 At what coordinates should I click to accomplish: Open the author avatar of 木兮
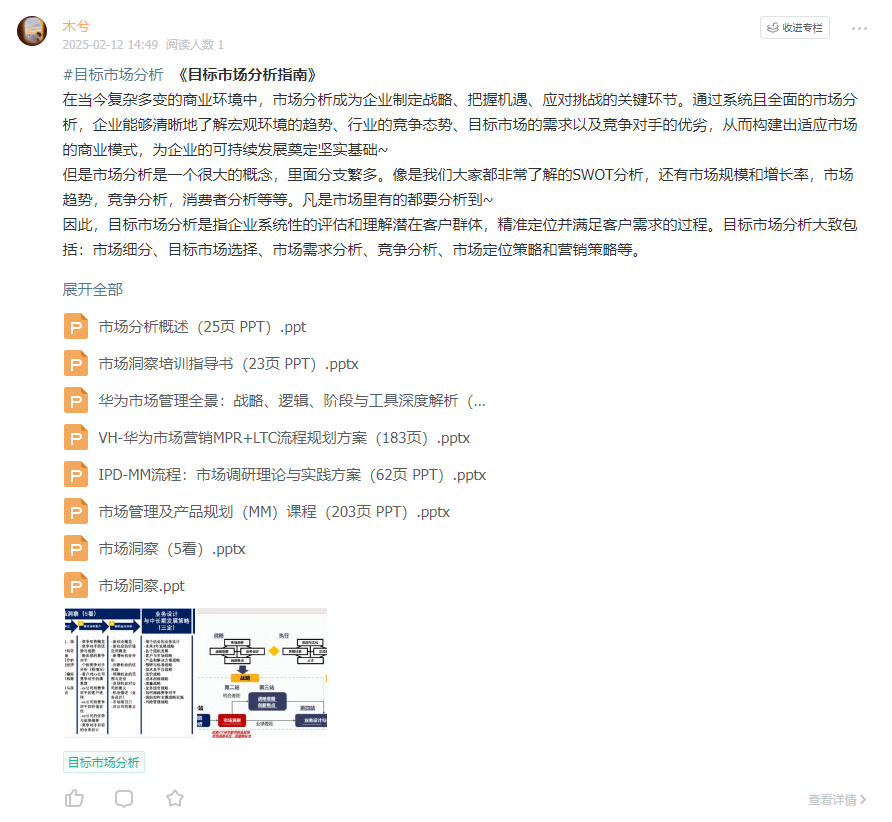click(x=32, y=31)
